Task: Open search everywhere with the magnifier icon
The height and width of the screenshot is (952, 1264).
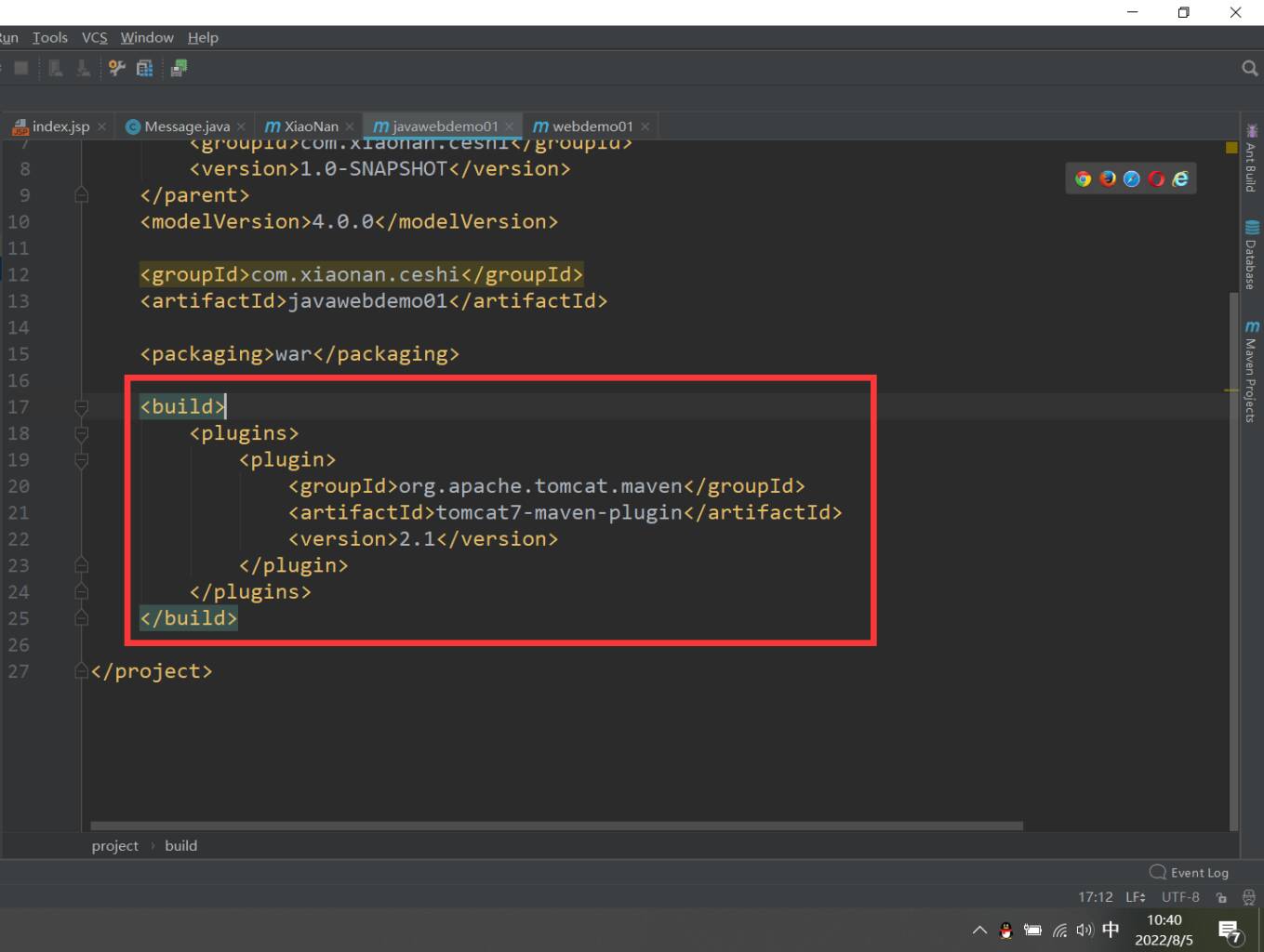Action: [x=1249, y=68]
